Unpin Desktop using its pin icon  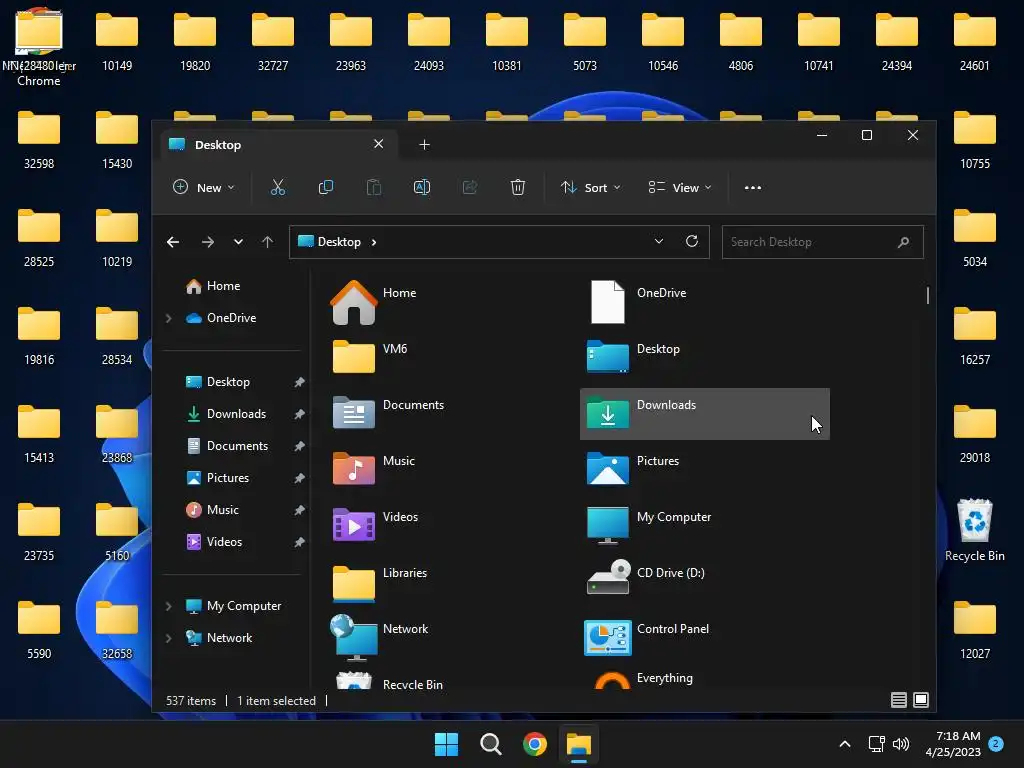tap(299, 382)
